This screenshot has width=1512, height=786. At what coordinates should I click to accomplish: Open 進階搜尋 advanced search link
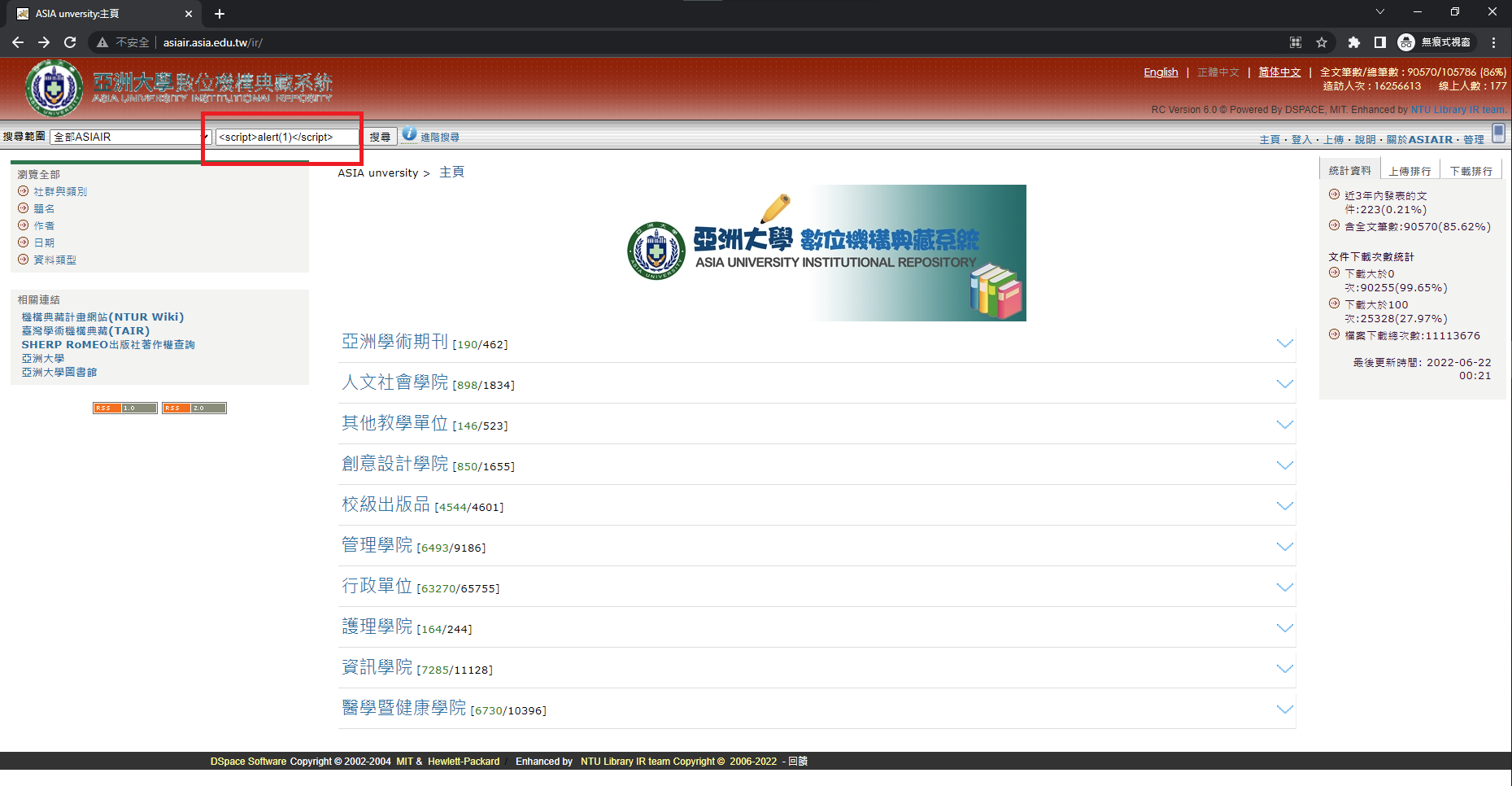coord(440,138)
